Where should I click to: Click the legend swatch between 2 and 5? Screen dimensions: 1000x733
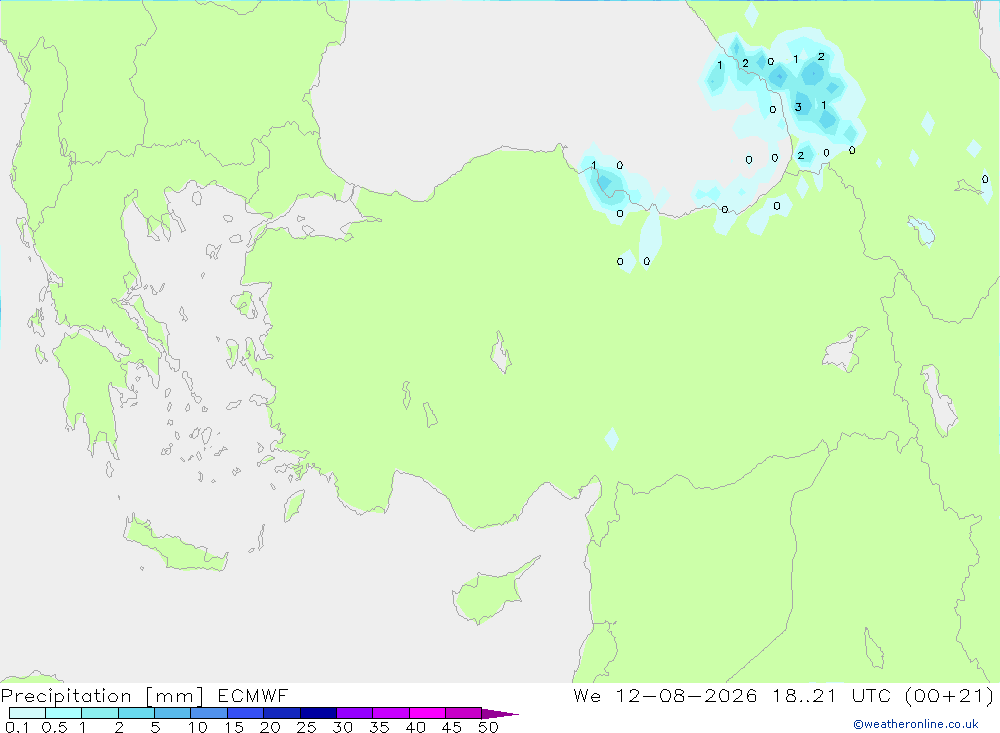(x=136, y=713)
